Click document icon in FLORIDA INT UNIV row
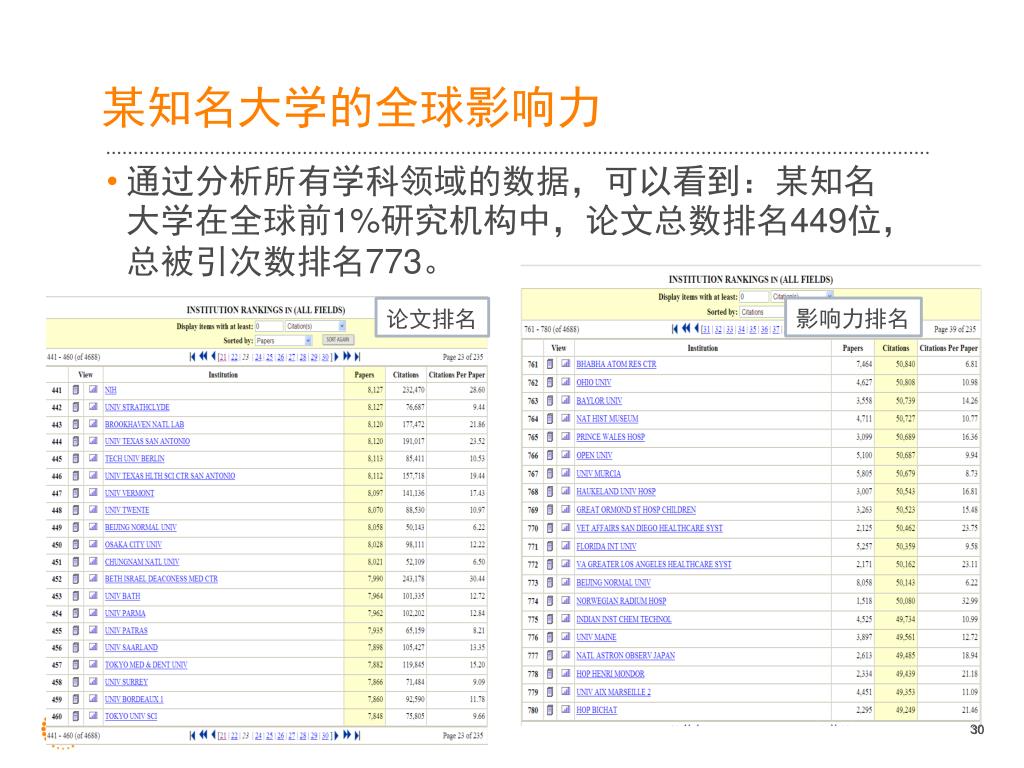 [550, 546]
